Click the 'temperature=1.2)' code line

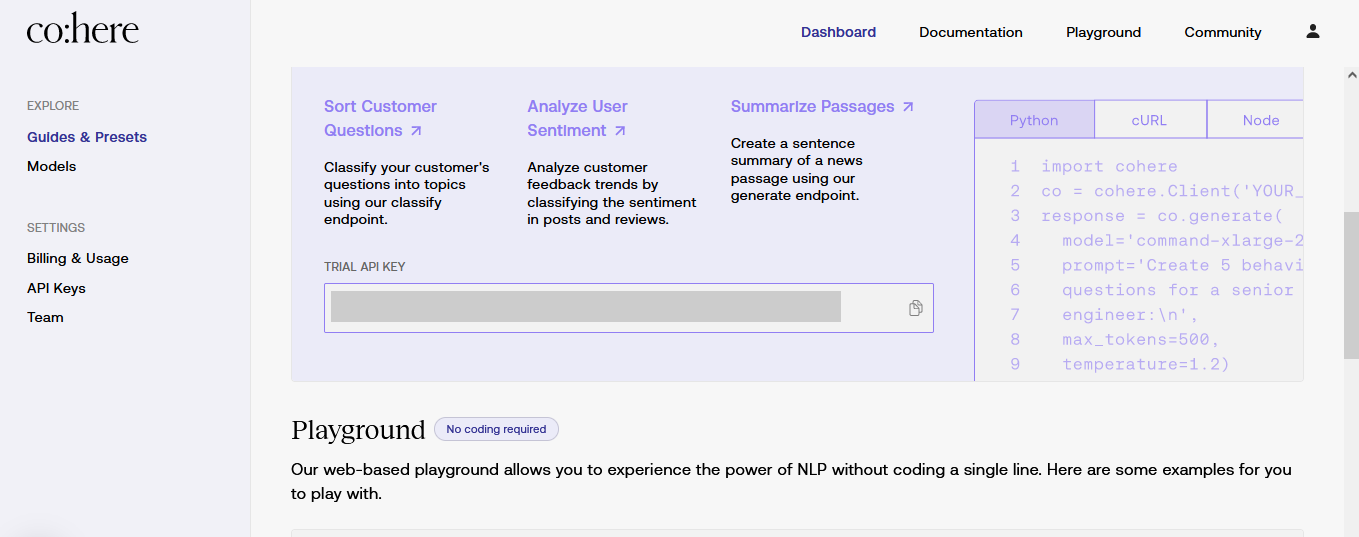[1146, 364]
